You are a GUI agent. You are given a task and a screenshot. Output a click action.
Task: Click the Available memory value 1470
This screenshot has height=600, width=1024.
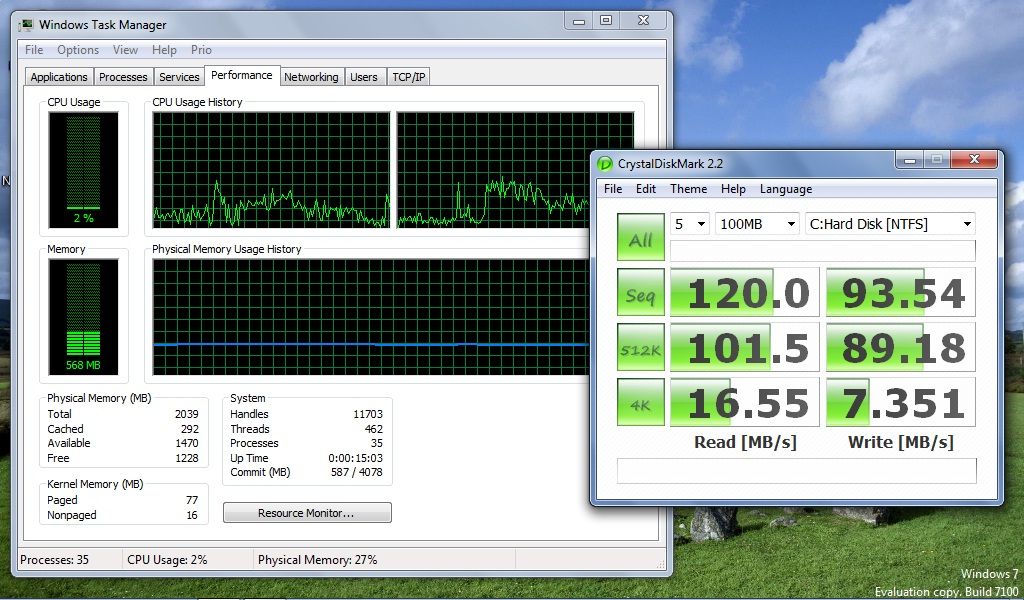187,443
